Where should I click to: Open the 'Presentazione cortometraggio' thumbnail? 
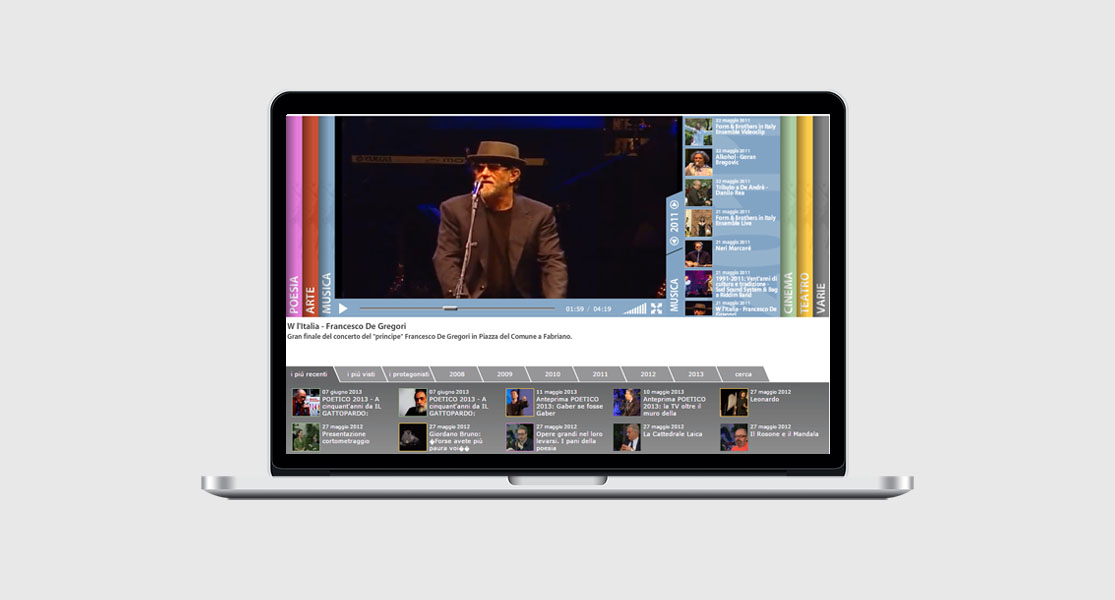pyautogui.click(x=306, y=437)
